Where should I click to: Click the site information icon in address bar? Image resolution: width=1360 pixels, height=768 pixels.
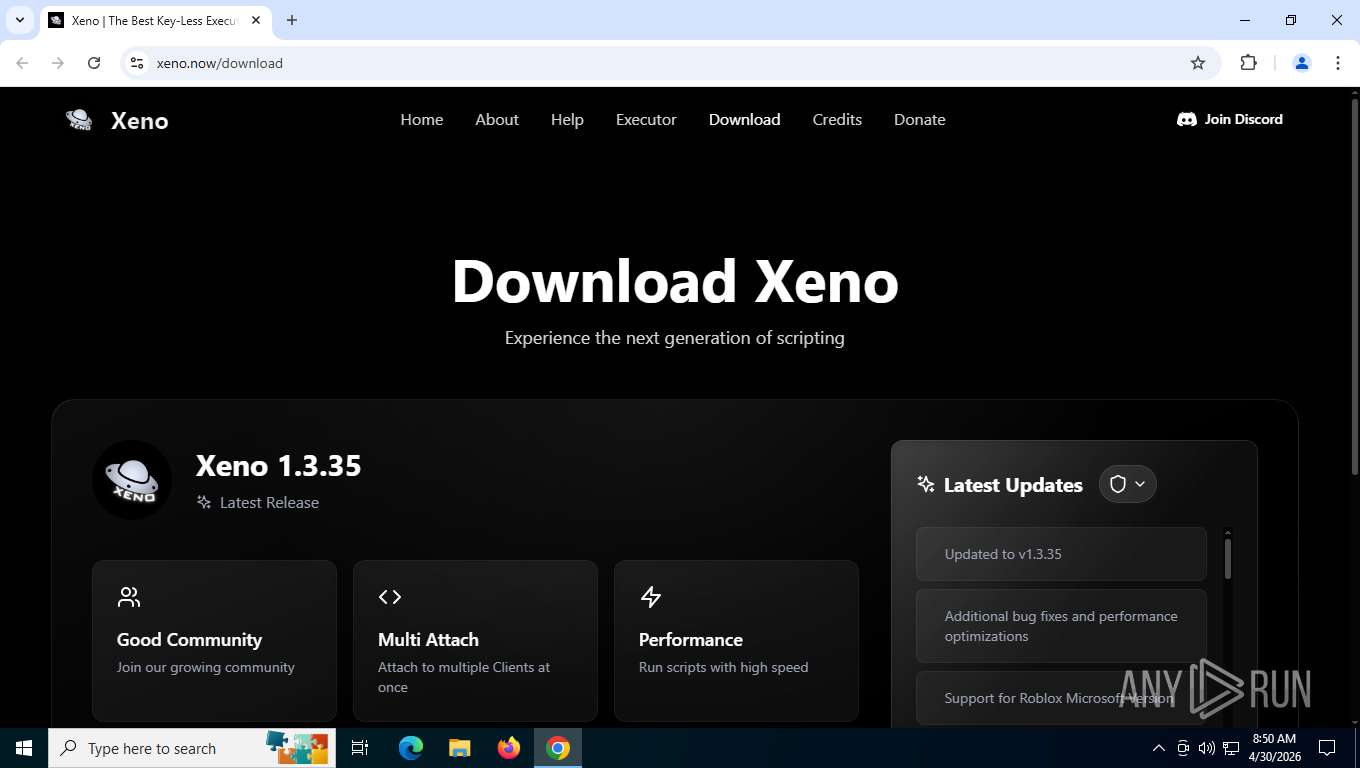pos(138,63)
